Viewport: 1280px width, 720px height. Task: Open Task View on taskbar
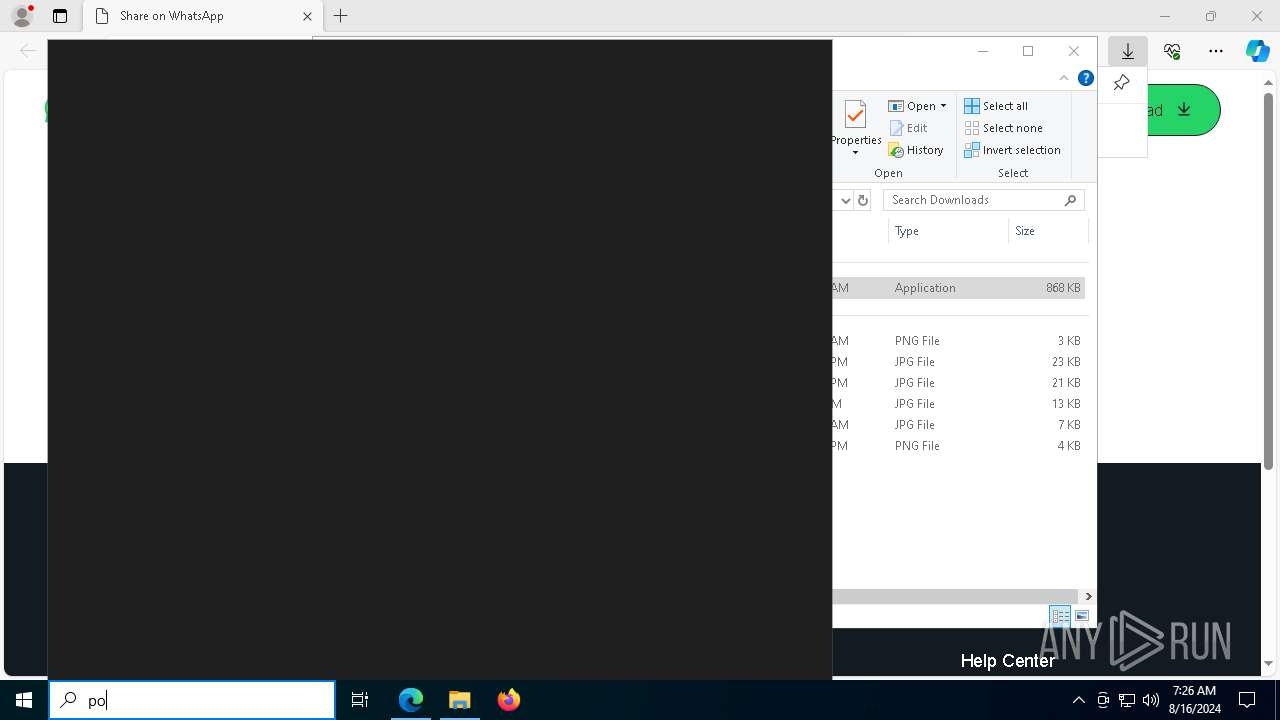(x=360, y=700)
